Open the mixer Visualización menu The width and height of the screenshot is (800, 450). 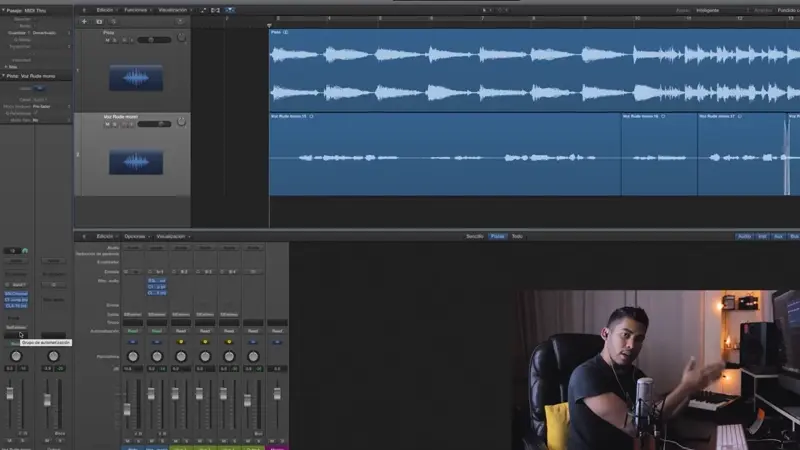(171, 236)
